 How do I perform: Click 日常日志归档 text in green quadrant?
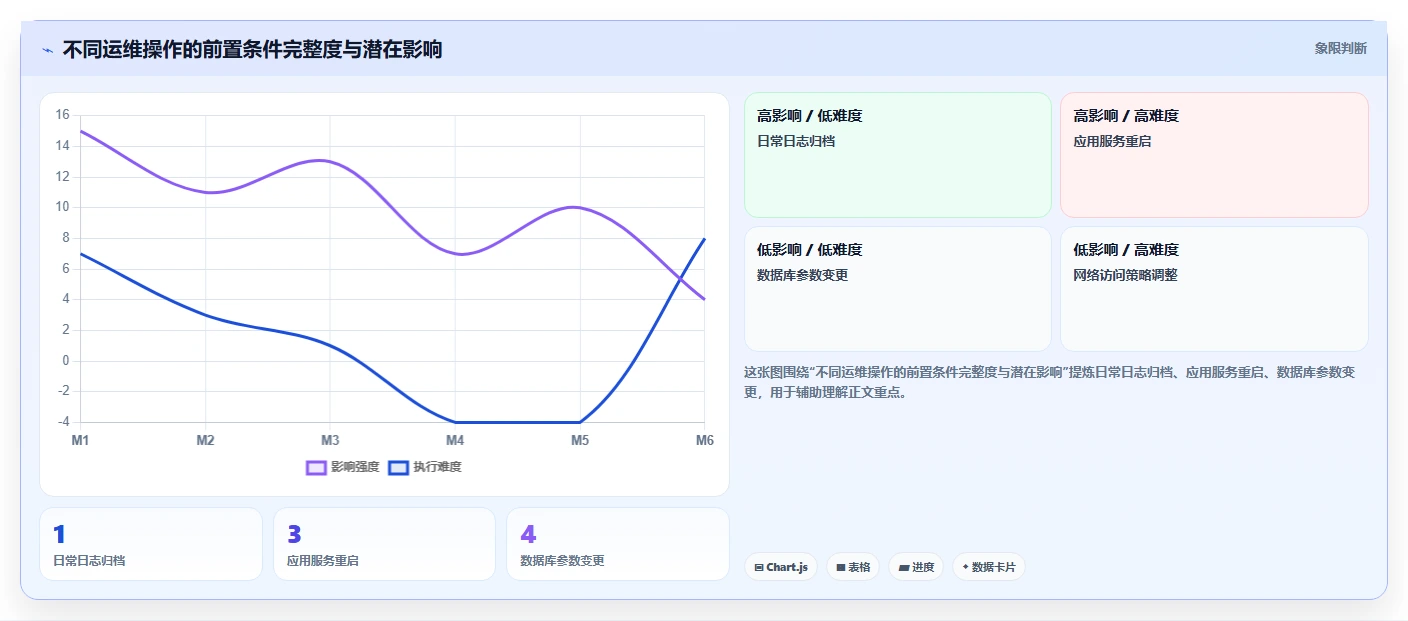796,141
